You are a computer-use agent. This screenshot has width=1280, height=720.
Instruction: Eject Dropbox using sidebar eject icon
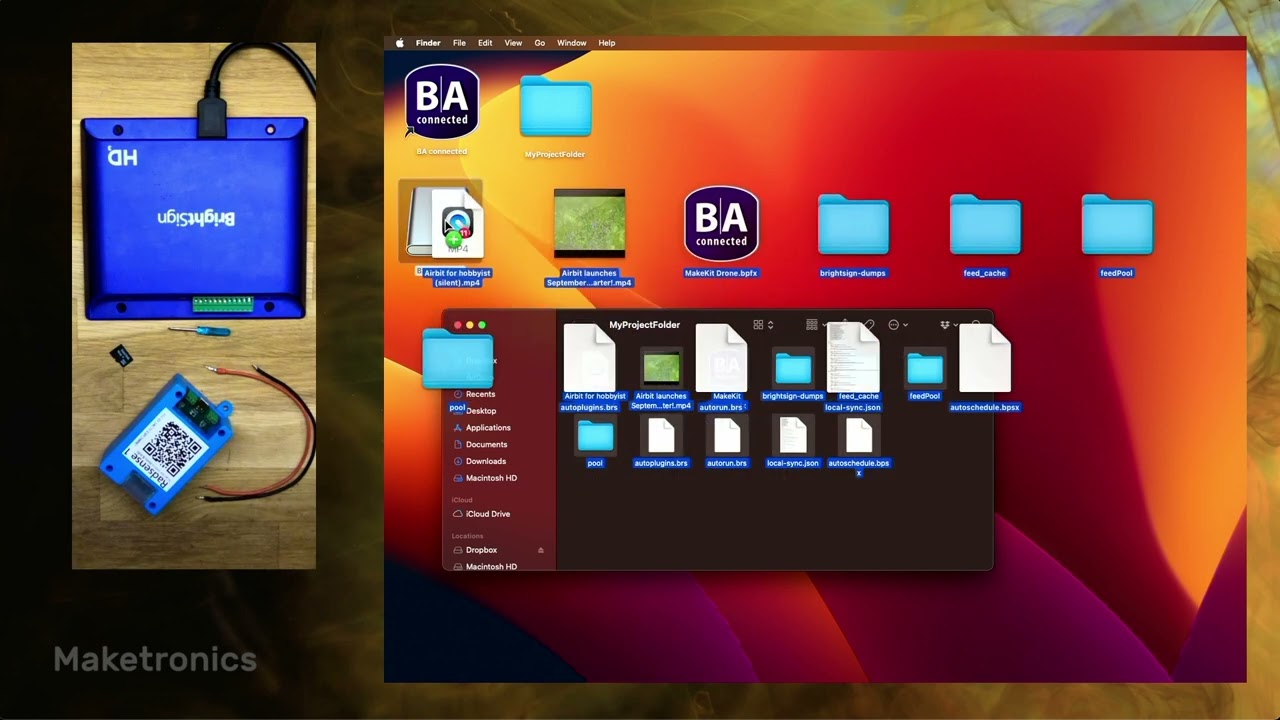[x=541, y=550]
